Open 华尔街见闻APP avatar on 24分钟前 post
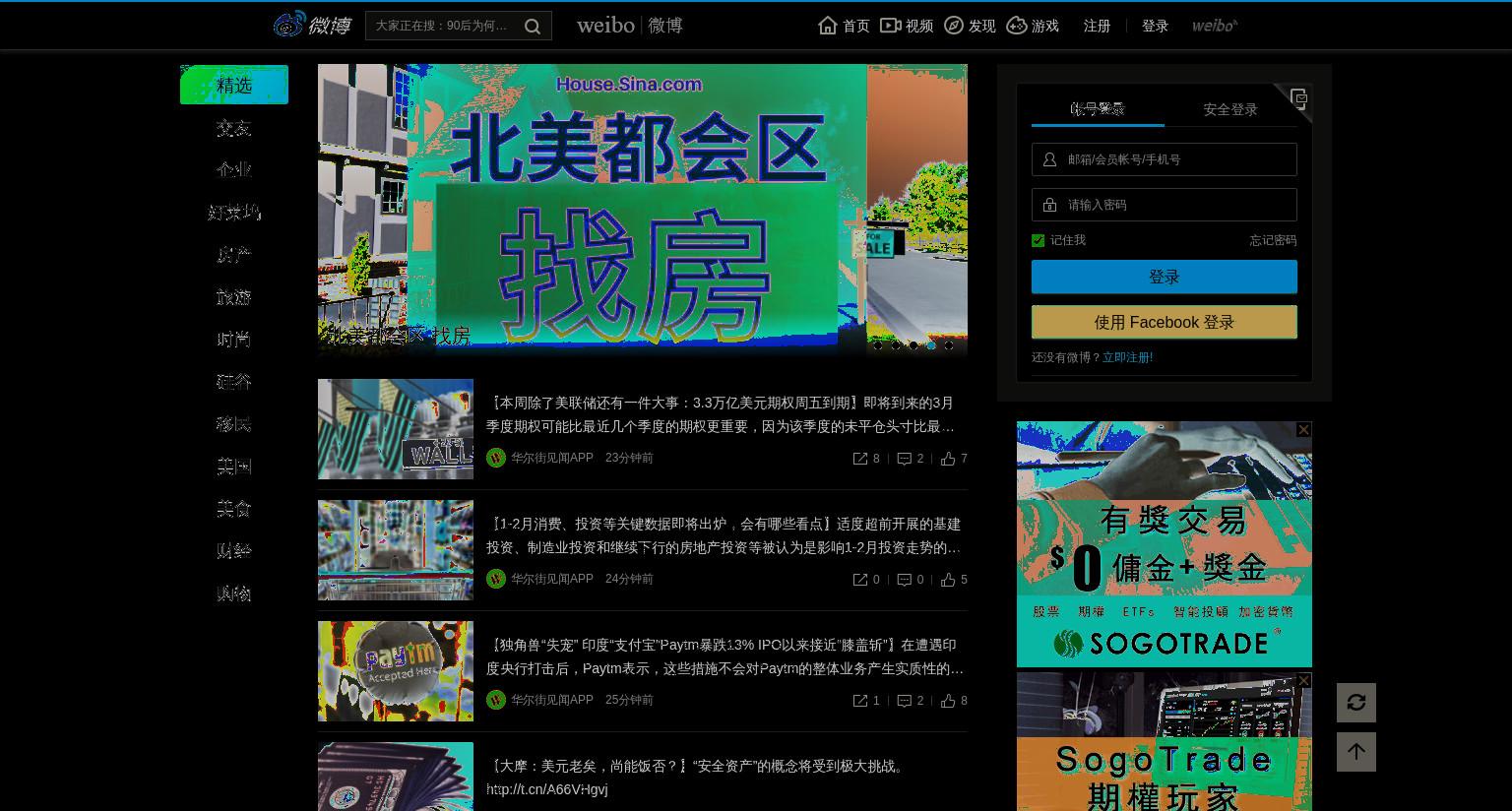The width and height of the screenshot is (1512, 811). (x=496, y=579)
